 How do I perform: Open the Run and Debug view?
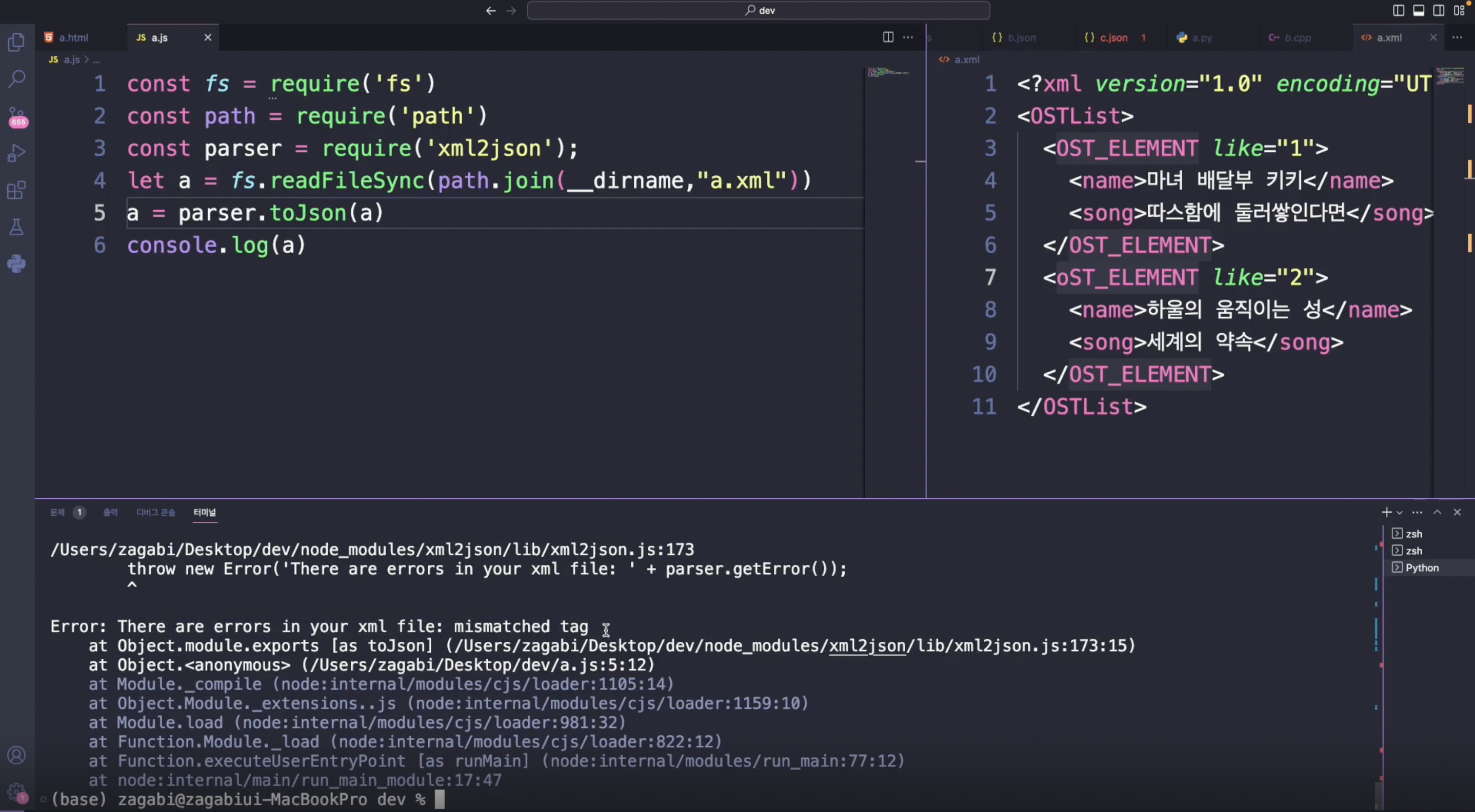[16, 153]
